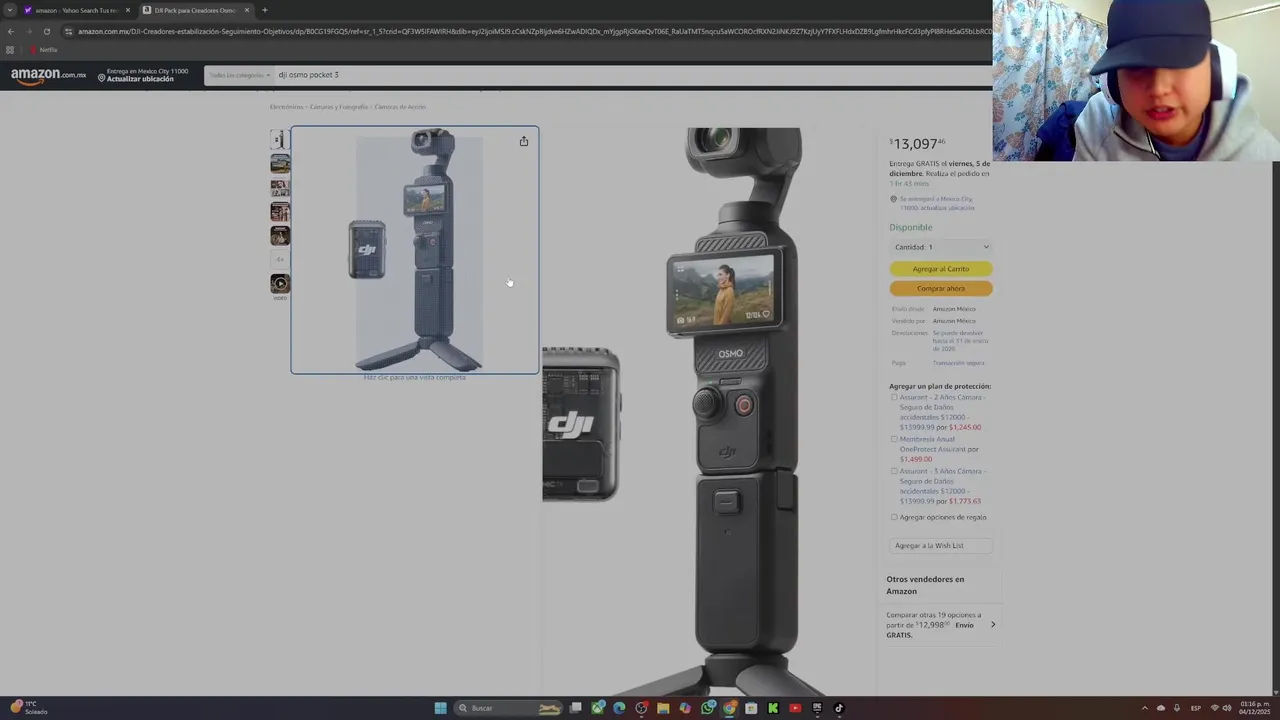
Task: Open Task View from taskbar
Action: coord(575,708)
